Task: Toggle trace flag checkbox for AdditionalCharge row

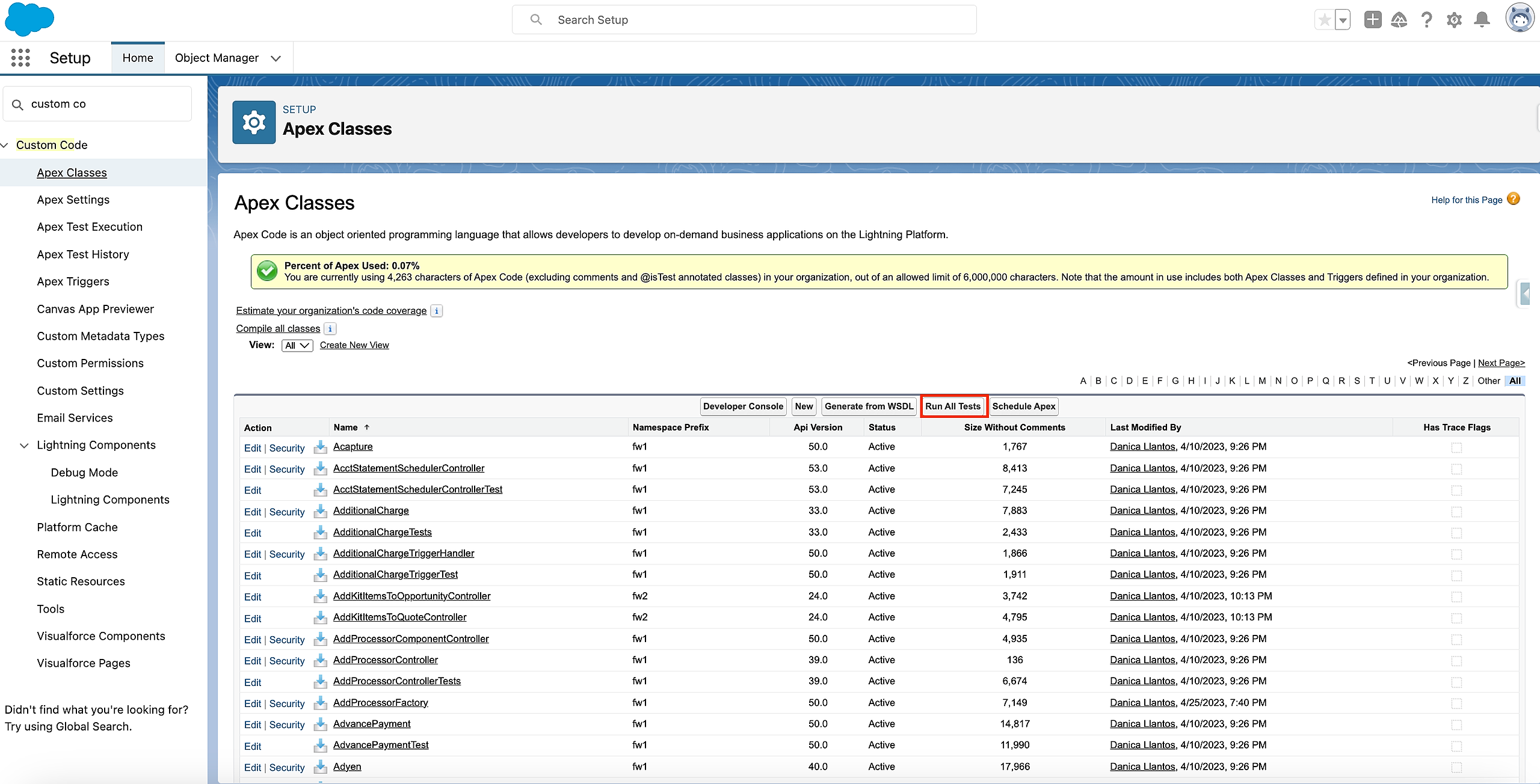Action: point(1456,512)
